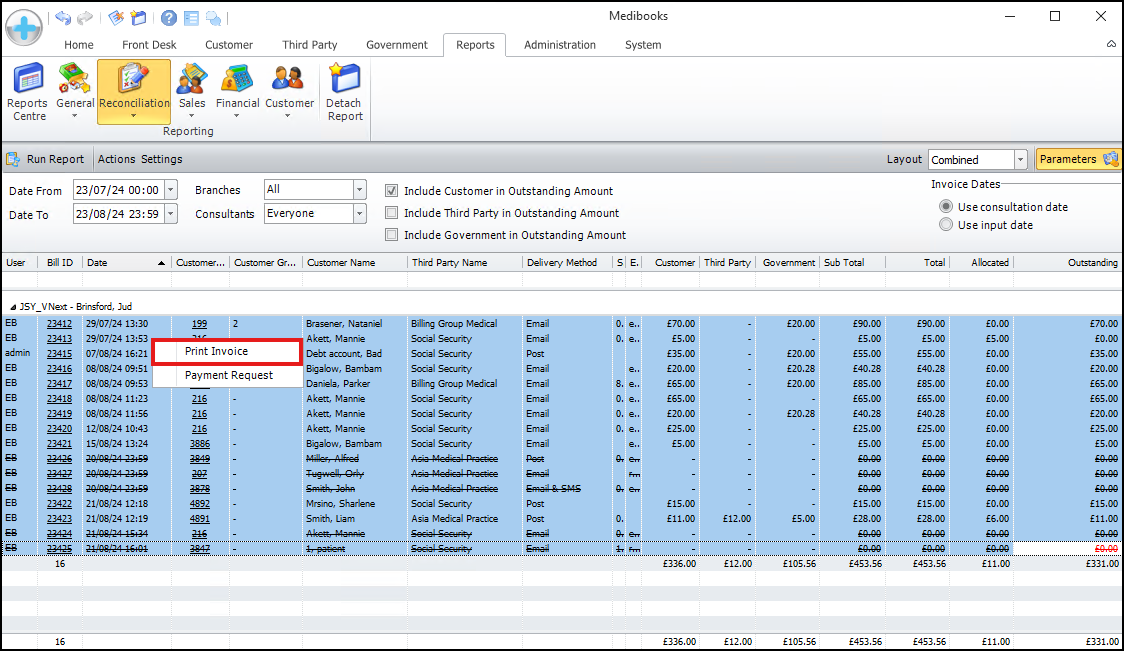Click the Detach Report icon
This screenshot has width=1124, height=651.
coord(345,91)
